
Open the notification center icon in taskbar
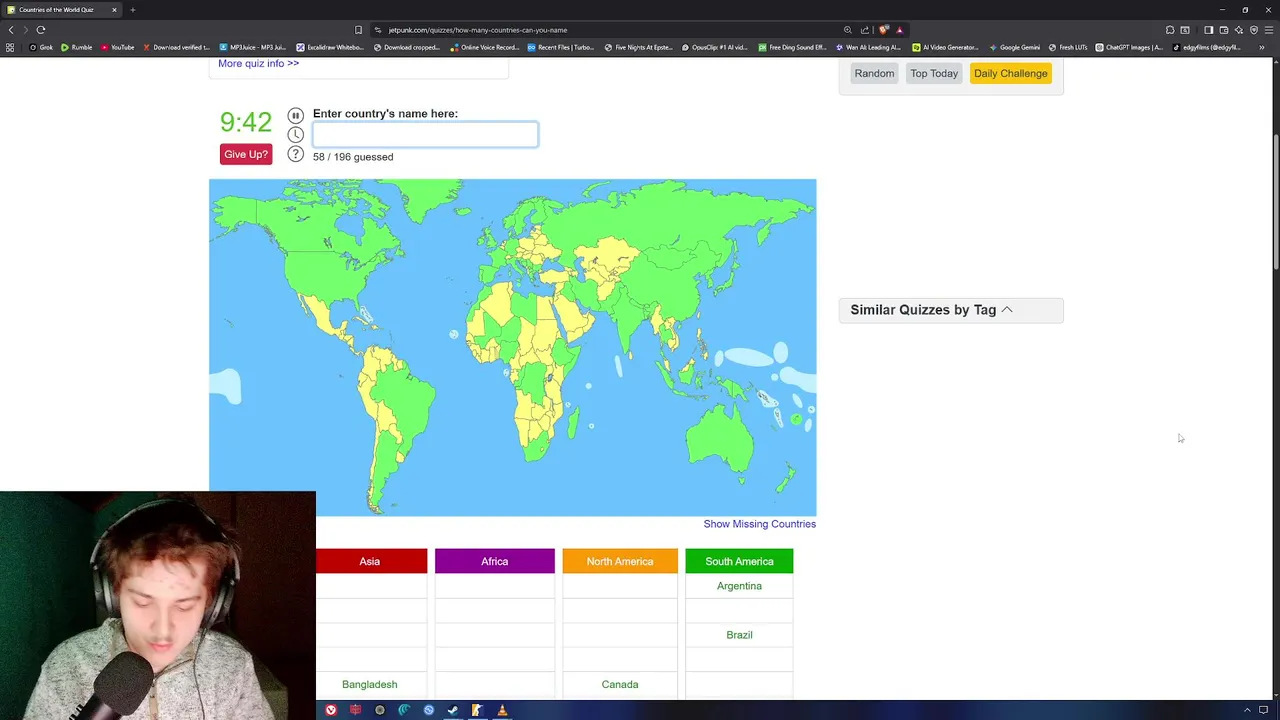tap(1263, 710)
